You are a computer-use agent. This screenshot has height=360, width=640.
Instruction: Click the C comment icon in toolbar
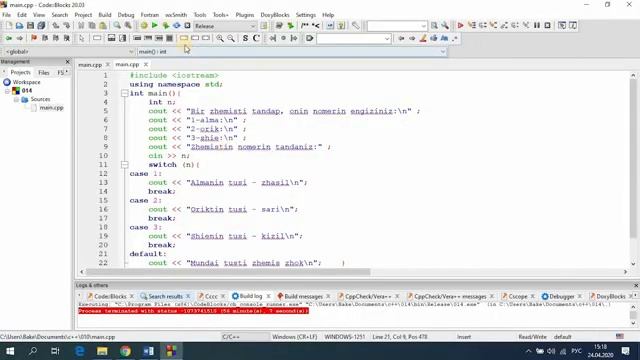click(256, 38)
